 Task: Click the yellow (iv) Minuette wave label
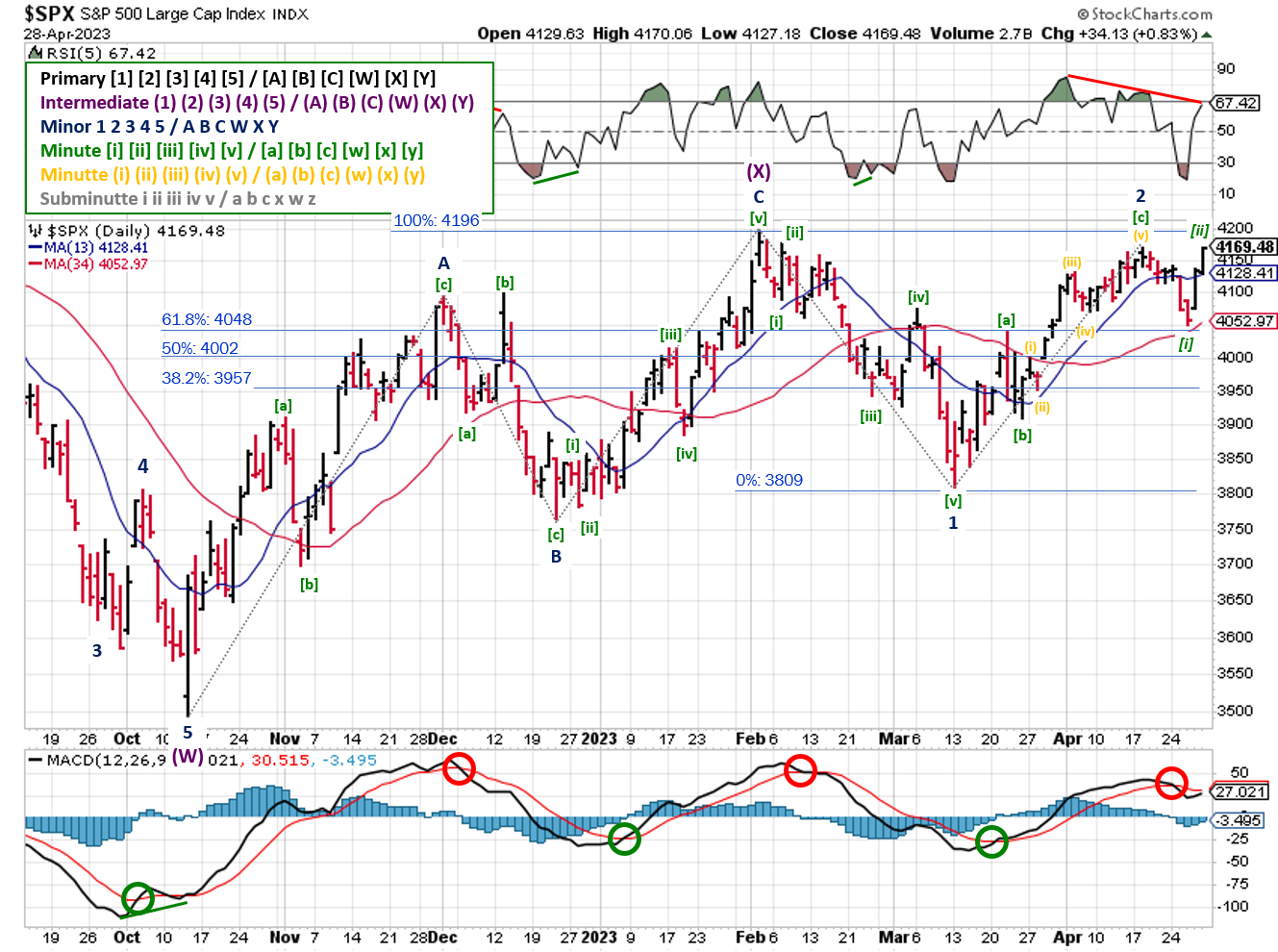[x=1086, y=331]
